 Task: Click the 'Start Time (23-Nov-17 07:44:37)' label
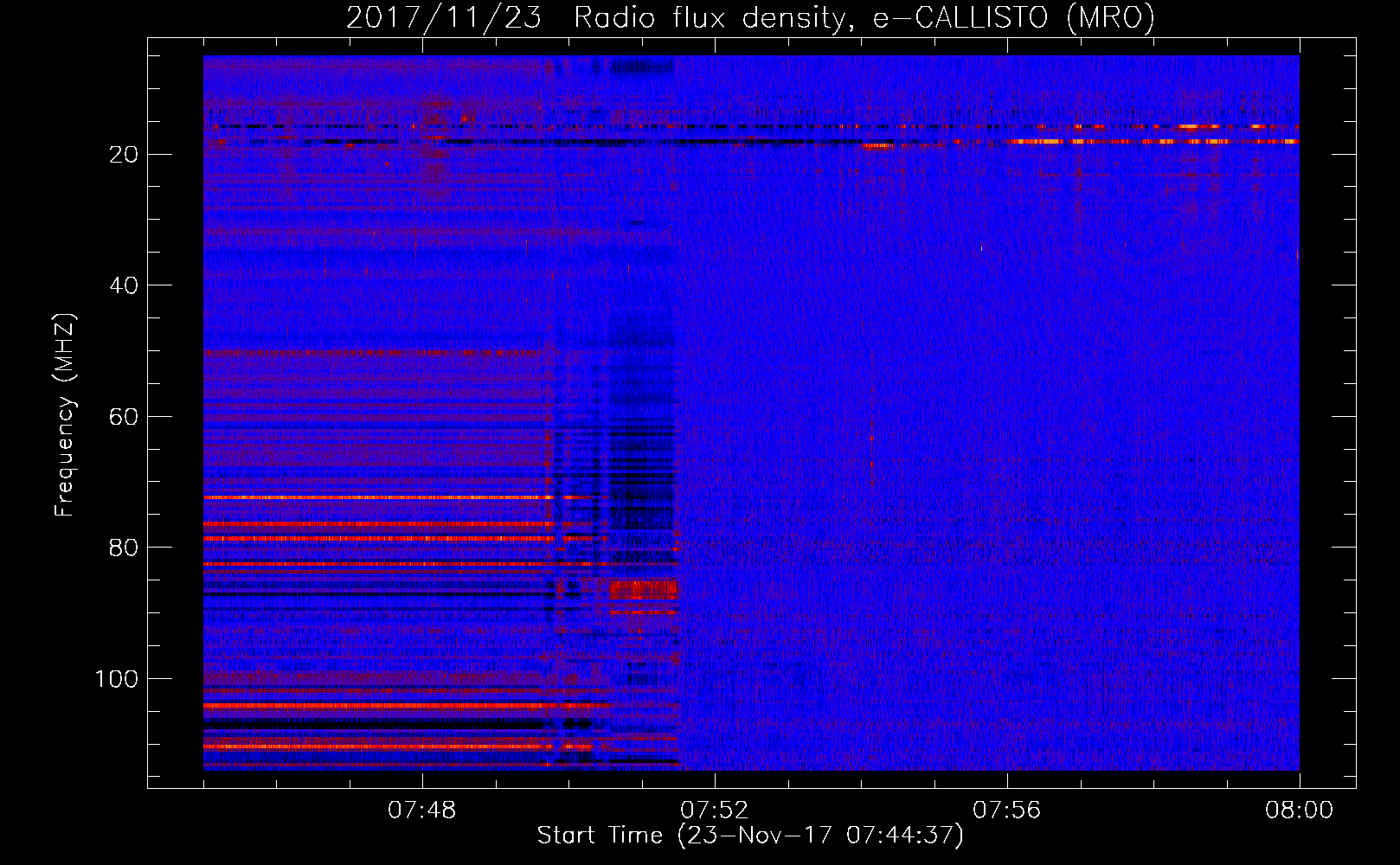pyautogui.click(x=750, y=836)
